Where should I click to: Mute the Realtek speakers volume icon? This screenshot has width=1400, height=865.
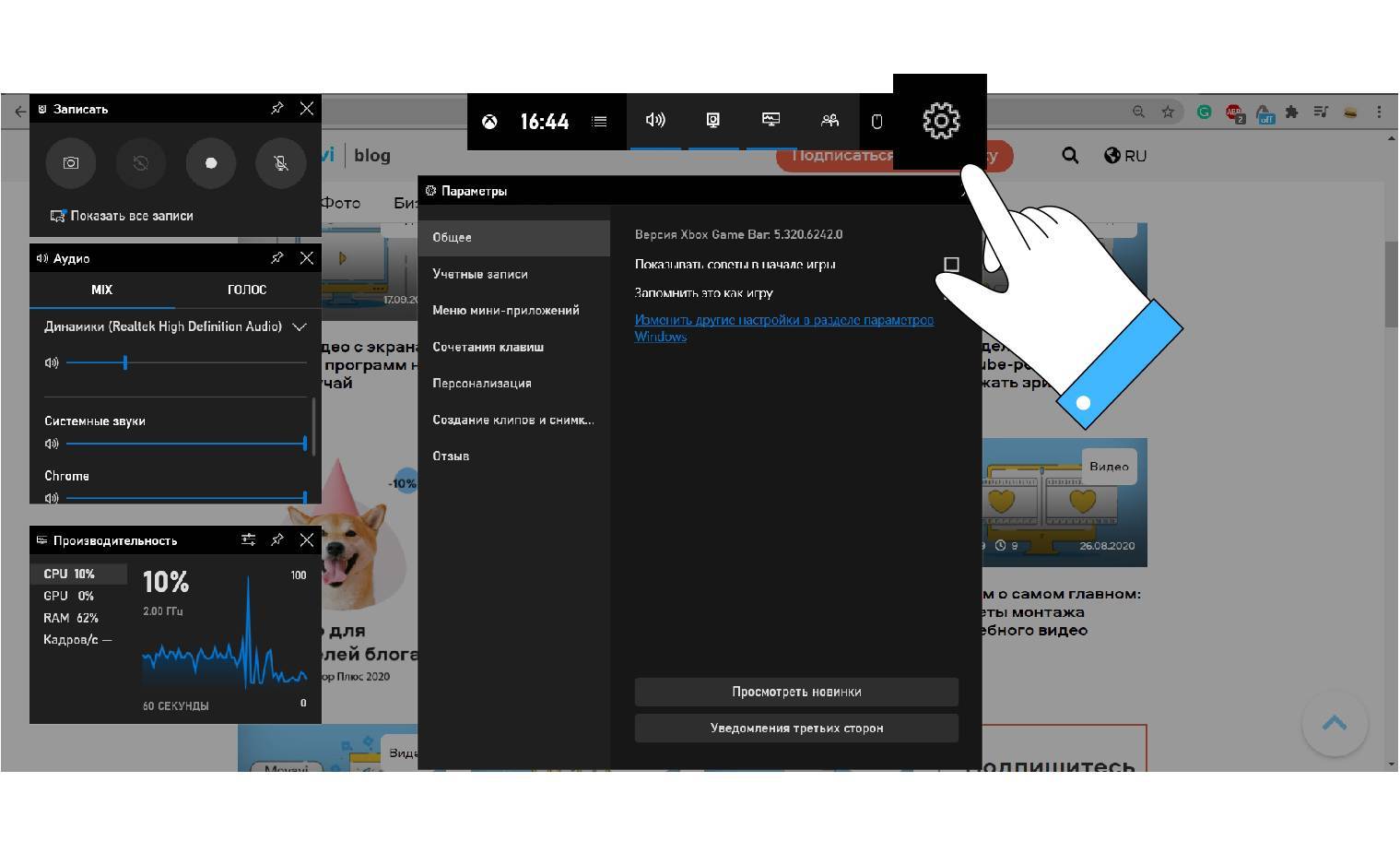[x=52, y=363]
